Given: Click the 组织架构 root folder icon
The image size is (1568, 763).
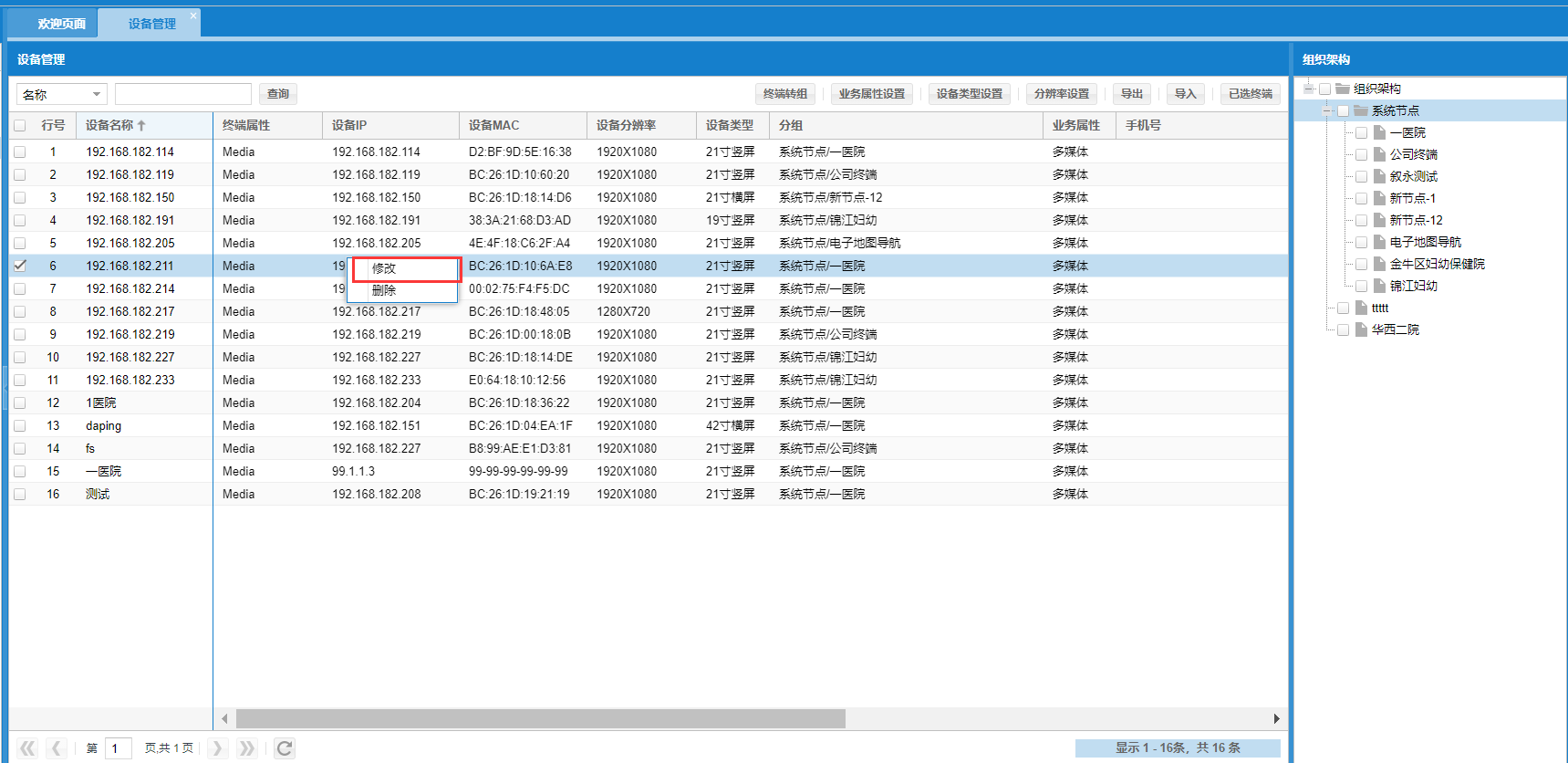Looking at the screenshot, I should click(1342, 89).
